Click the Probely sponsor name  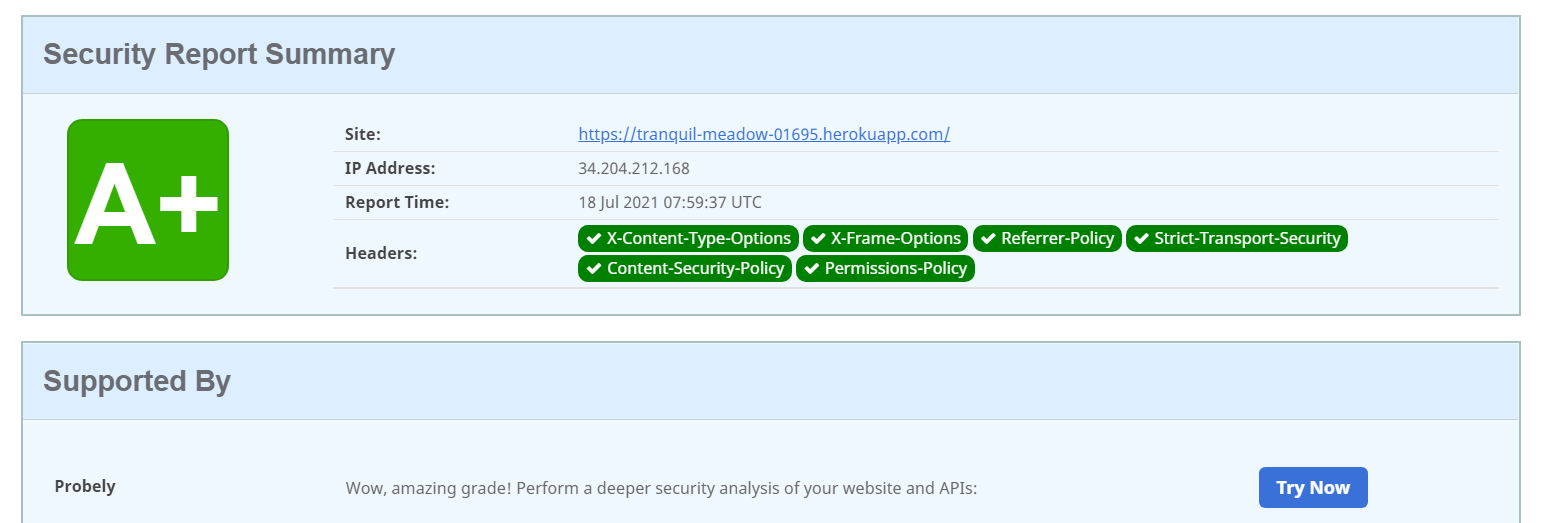pyautogui.click(x=85, y=486)
